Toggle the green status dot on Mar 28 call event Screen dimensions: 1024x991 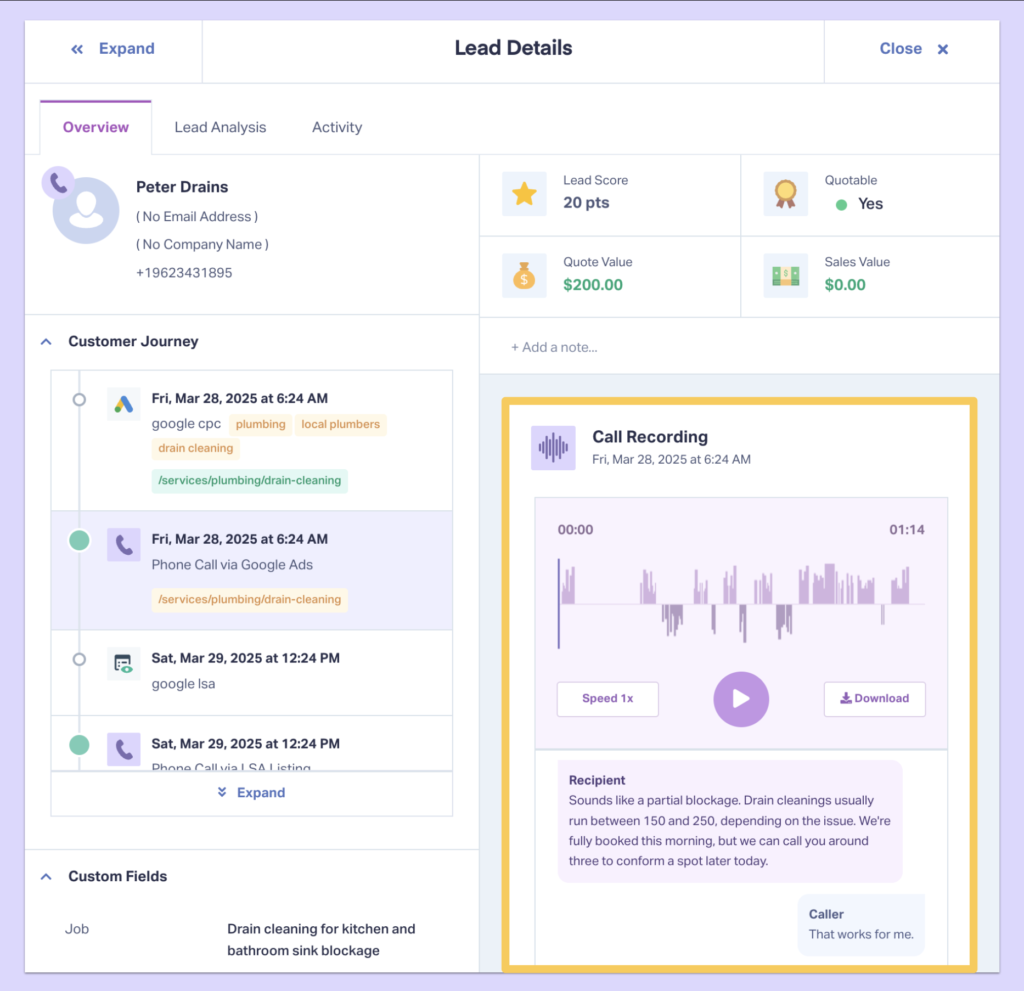[79, 539]
